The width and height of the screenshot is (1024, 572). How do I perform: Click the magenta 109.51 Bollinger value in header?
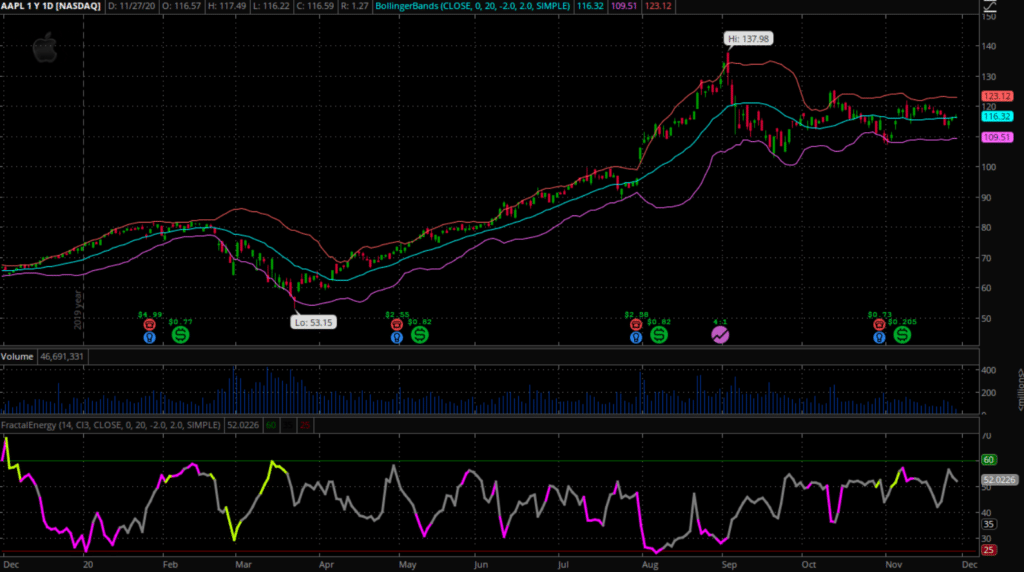point(624,6)
